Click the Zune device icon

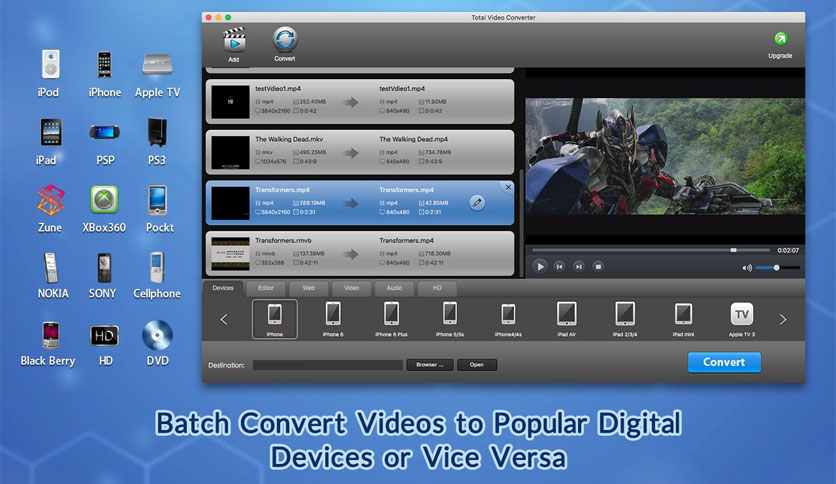coord(51,200)
